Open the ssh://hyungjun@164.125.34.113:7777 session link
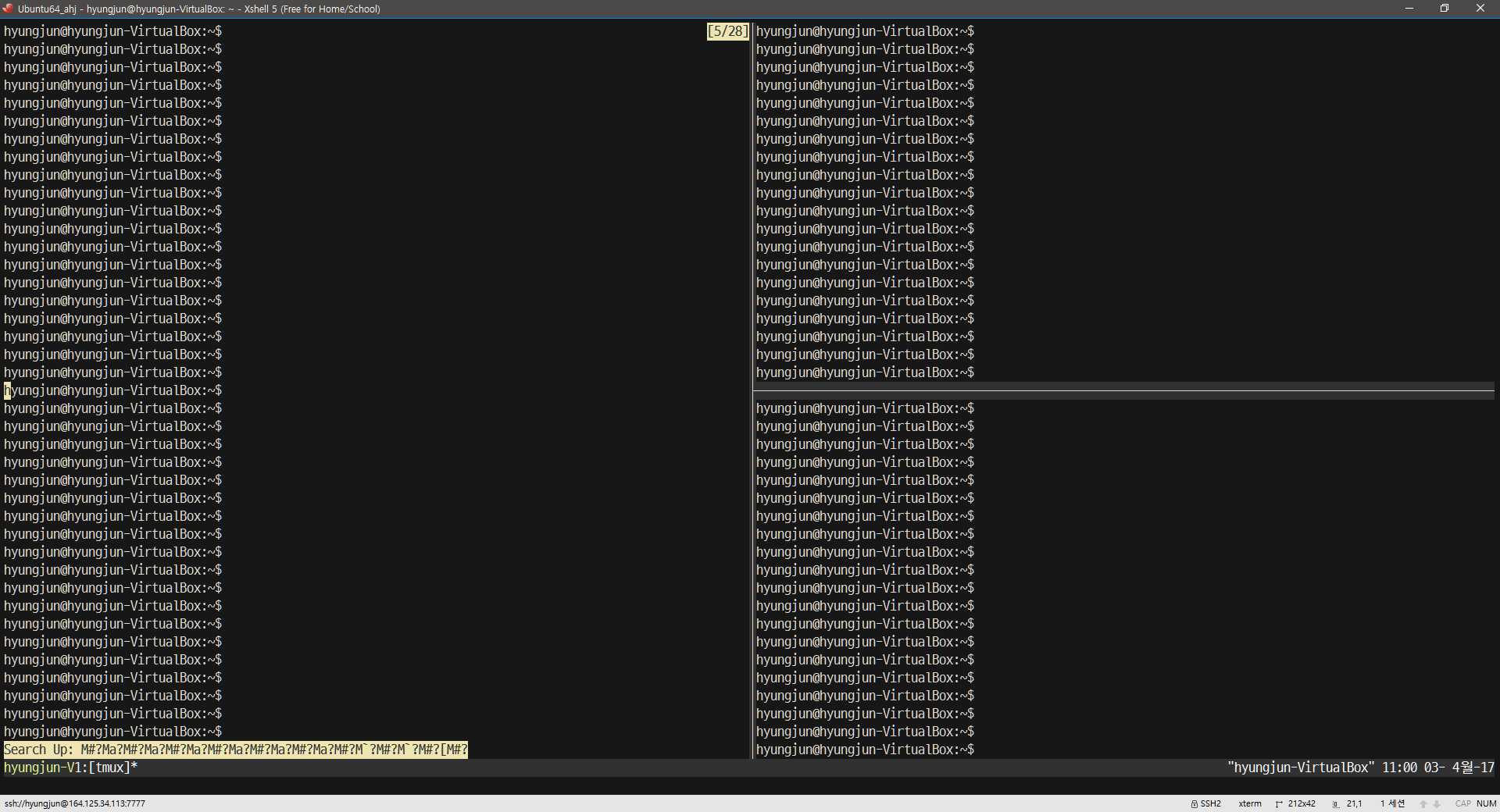This screenshot has height=812, width=1500. tap(74, 803)
